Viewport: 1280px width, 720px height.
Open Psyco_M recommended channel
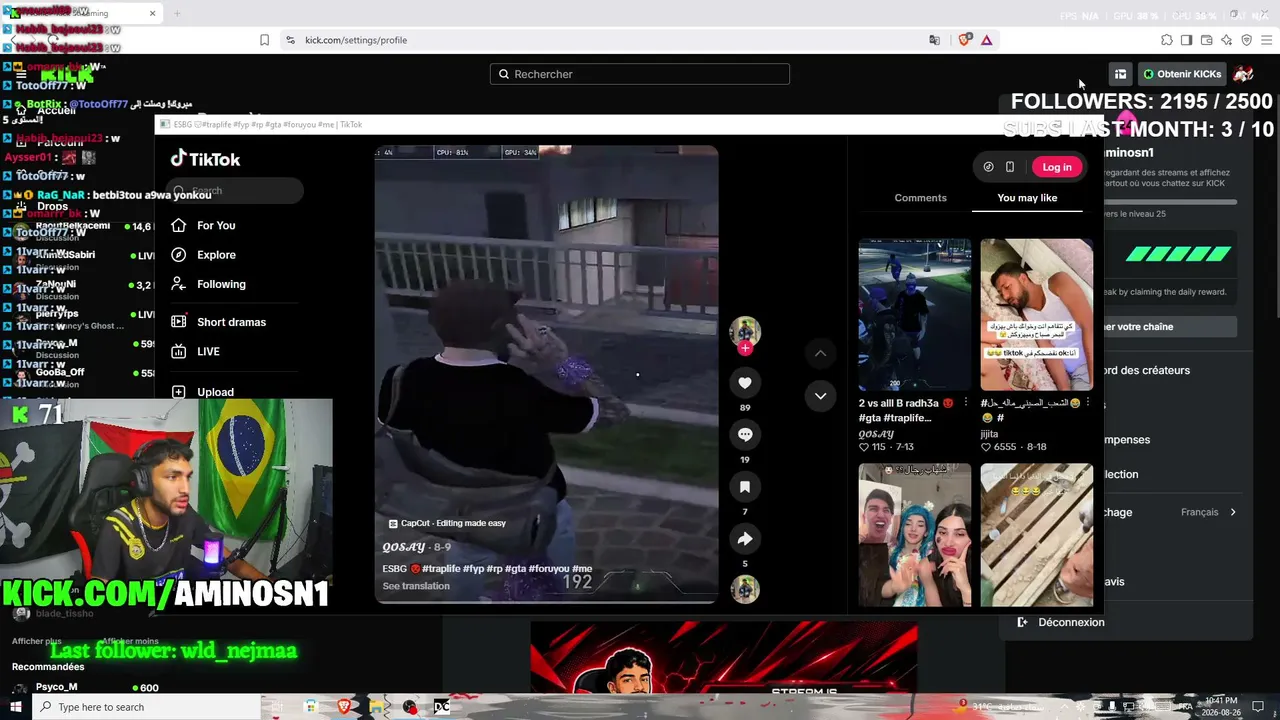56,687
